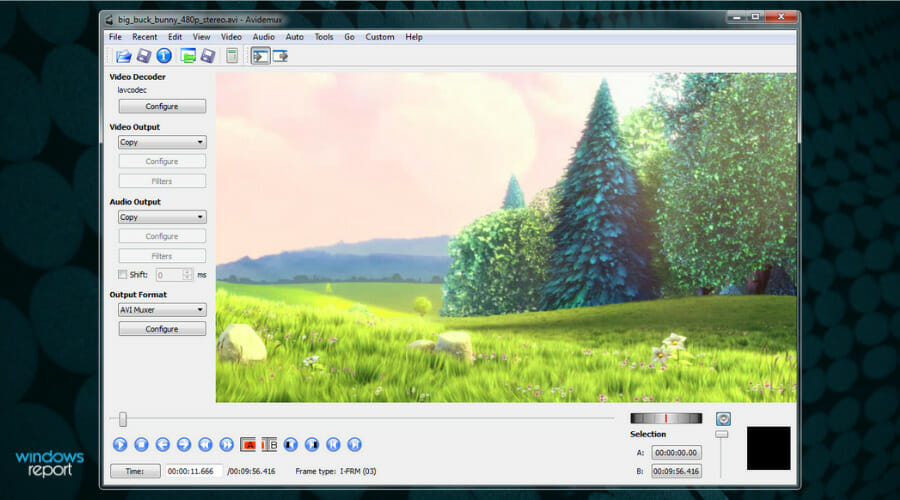Open the Tools menu
Image resolution: width=900 pixels, height=500 pixels.
tap(324, 37)
